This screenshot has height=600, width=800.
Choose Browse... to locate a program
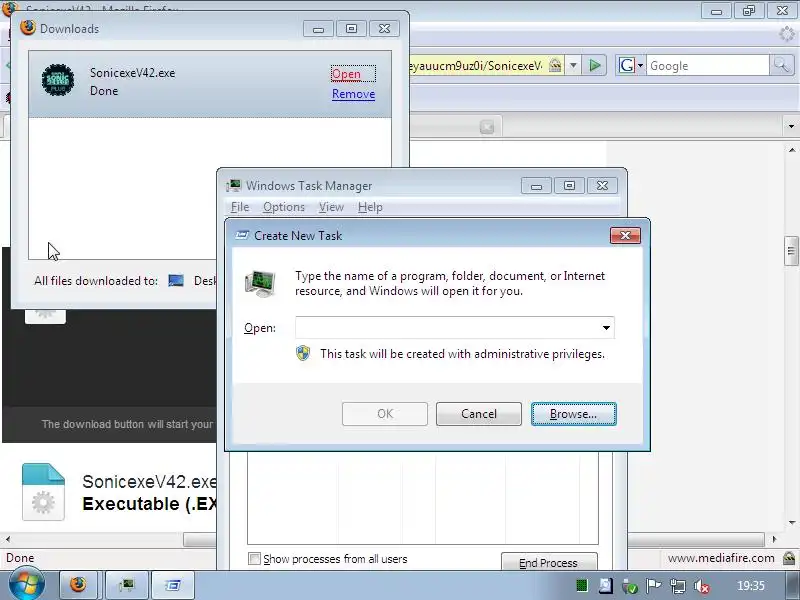point(573,414)
